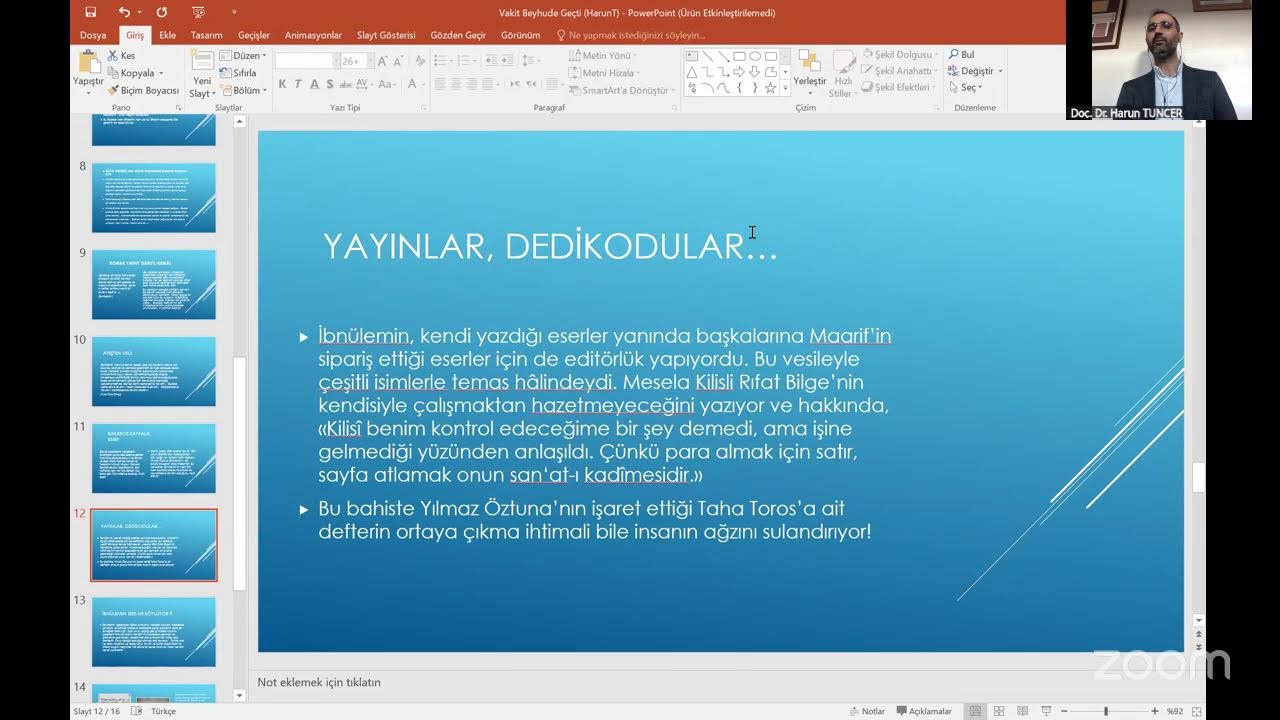The image size is (1280, 720).
Task: Click zoom in plus button
Action: (1154, 711)
